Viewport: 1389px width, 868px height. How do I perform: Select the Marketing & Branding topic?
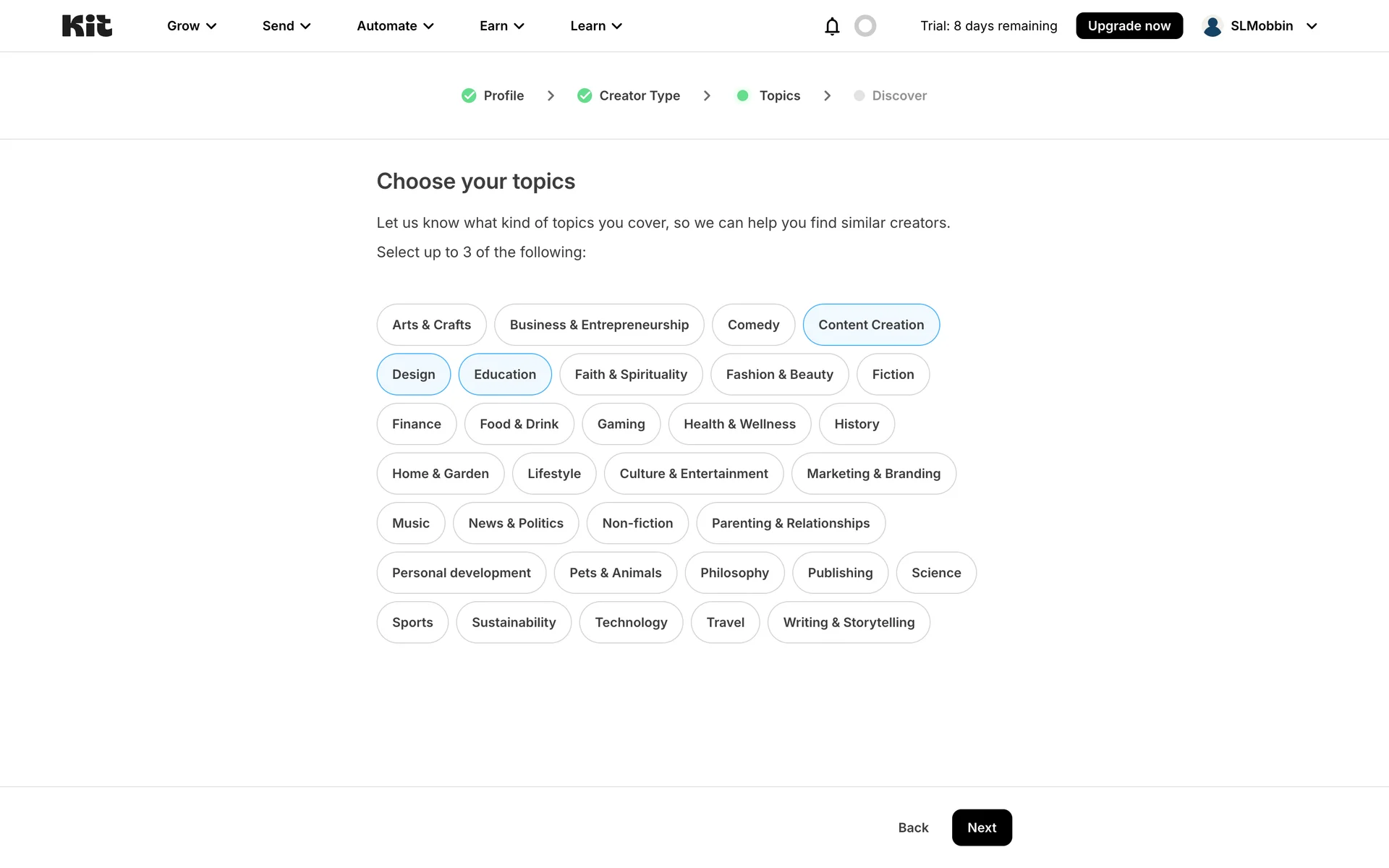[873, 474]
